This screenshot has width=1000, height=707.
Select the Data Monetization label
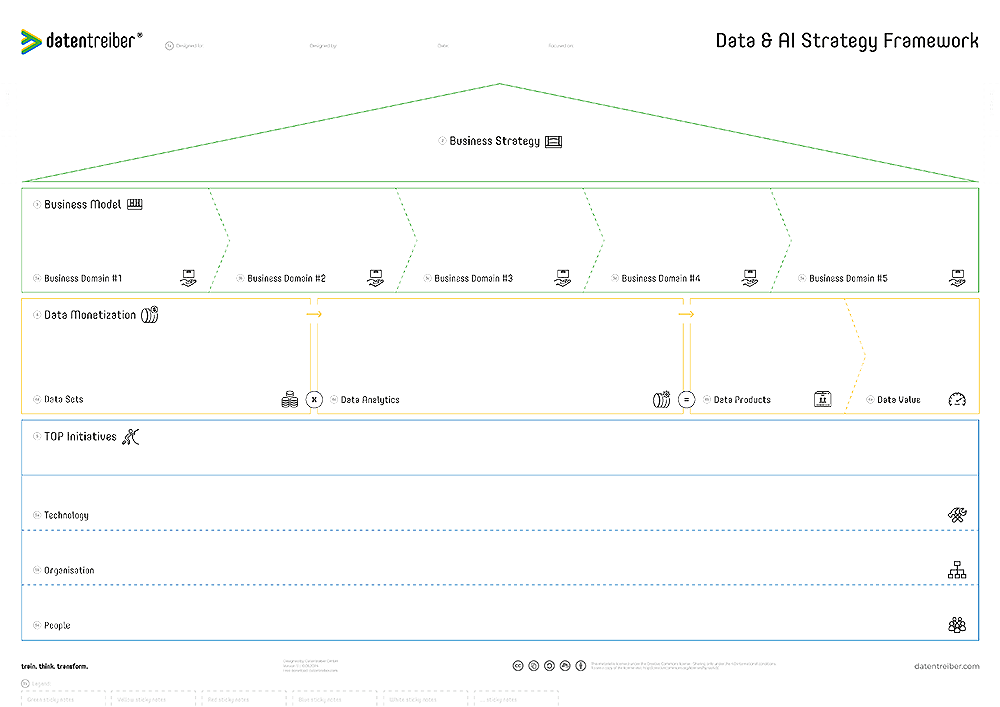(x=90, y=315)
